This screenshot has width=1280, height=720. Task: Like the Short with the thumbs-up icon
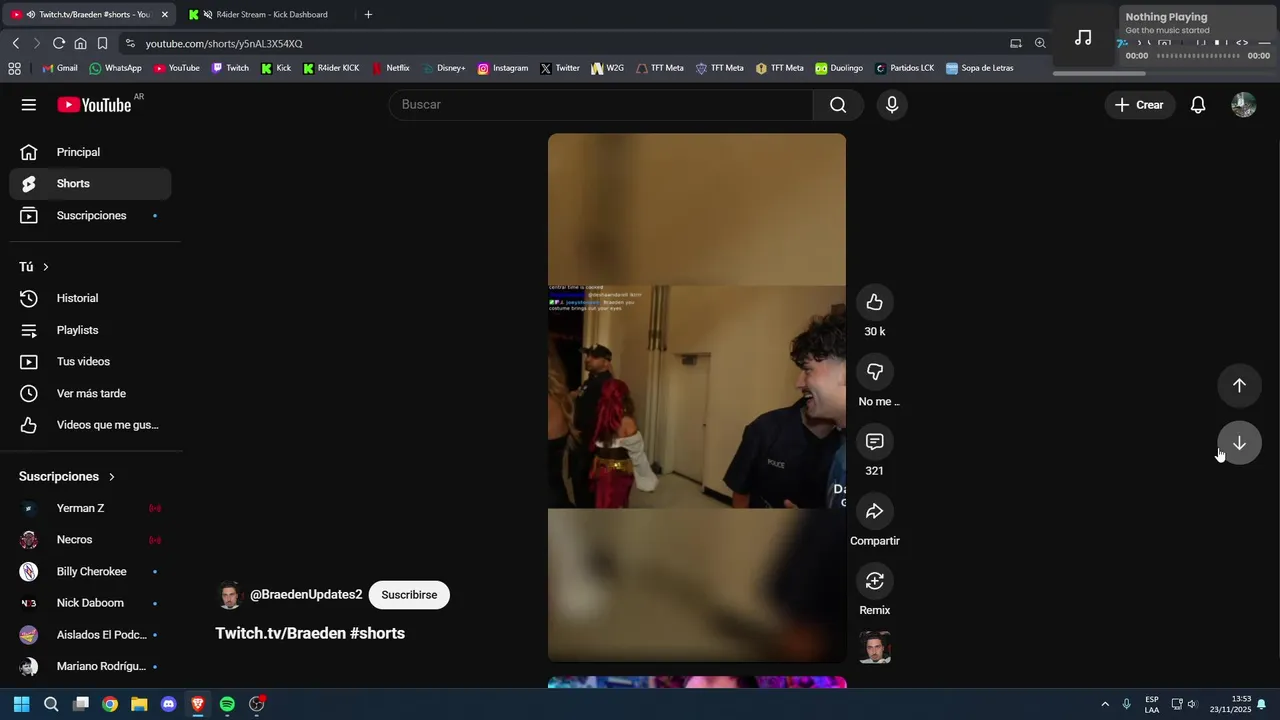pyautogui.click(x=875, y=302)
